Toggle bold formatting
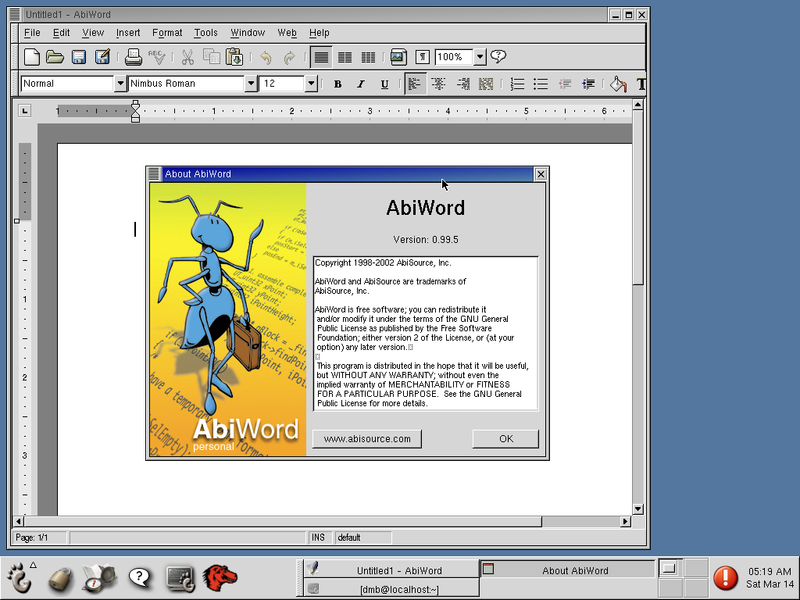The image size is (800, 600). coord(337,84)
